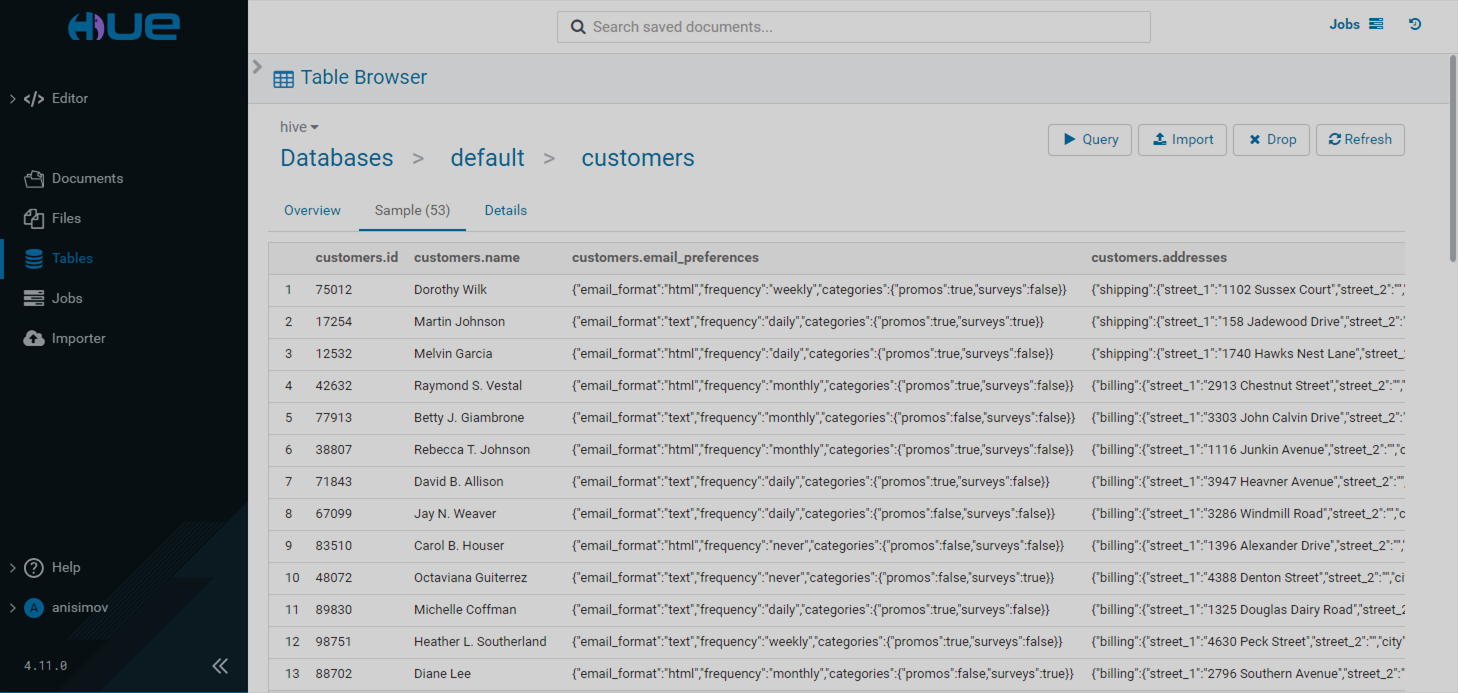This screenshot has width=1458, height=693.
Task: Expand the left assist panel arrow
Action: pos(257,67)
